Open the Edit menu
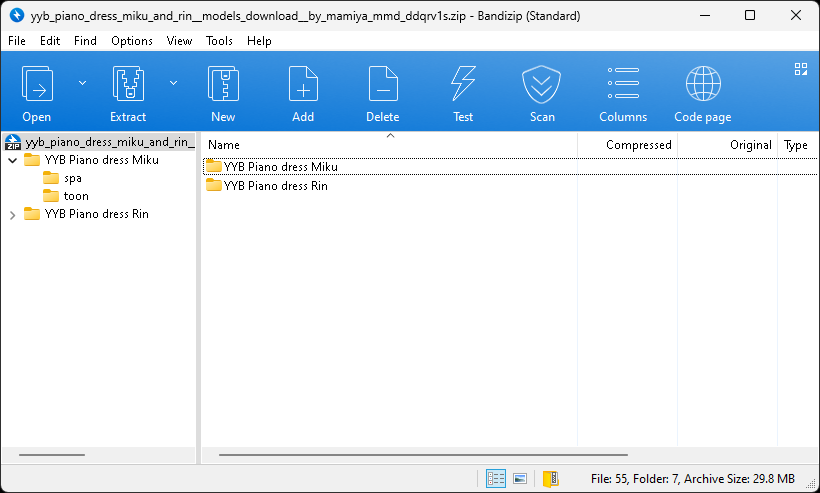Screen dimensions: 820x493 tap(50, 41)
